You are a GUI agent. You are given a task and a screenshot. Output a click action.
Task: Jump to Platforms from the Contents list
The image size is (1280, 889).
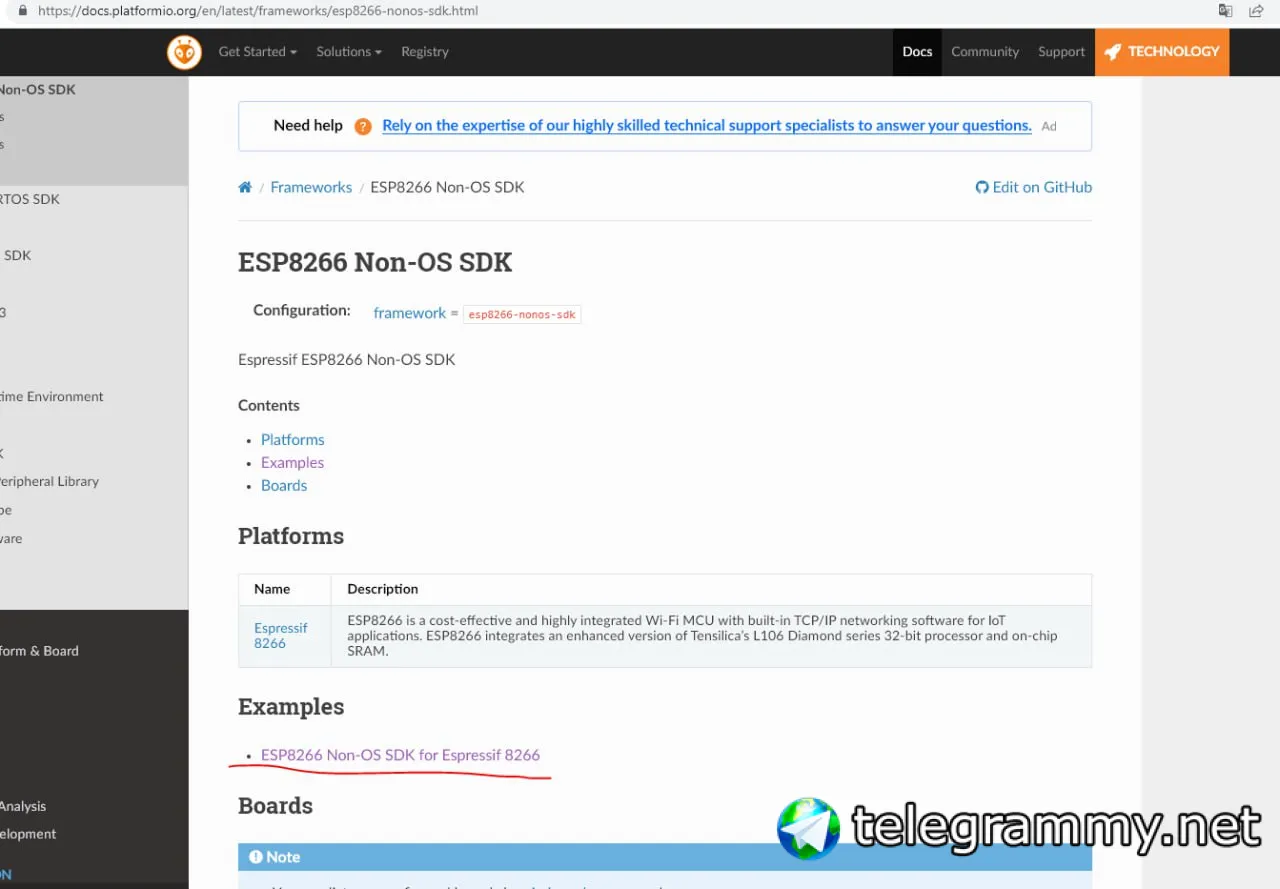[293, 440]
